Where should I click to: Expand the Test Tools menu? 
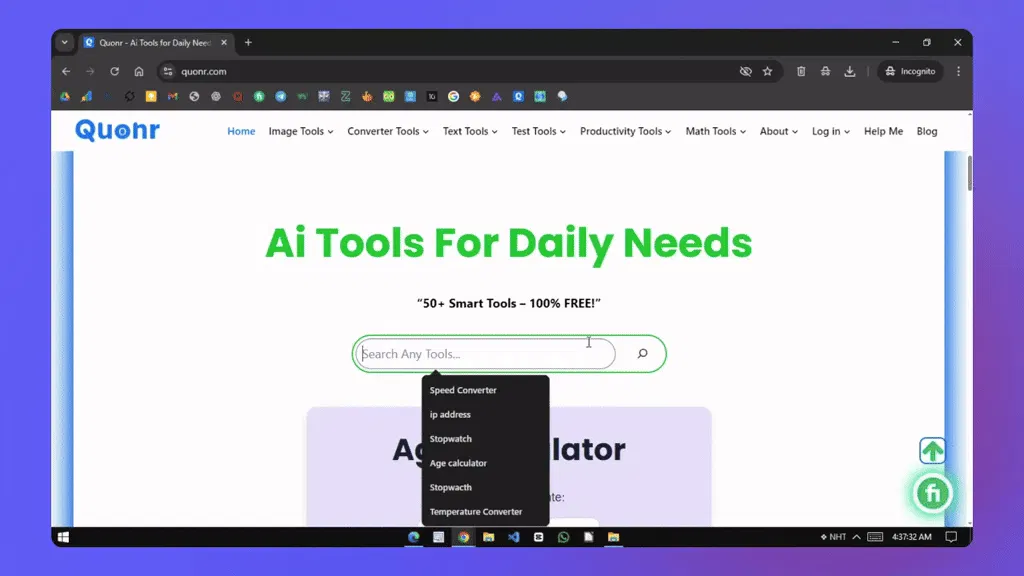click(x=538, y=131)
